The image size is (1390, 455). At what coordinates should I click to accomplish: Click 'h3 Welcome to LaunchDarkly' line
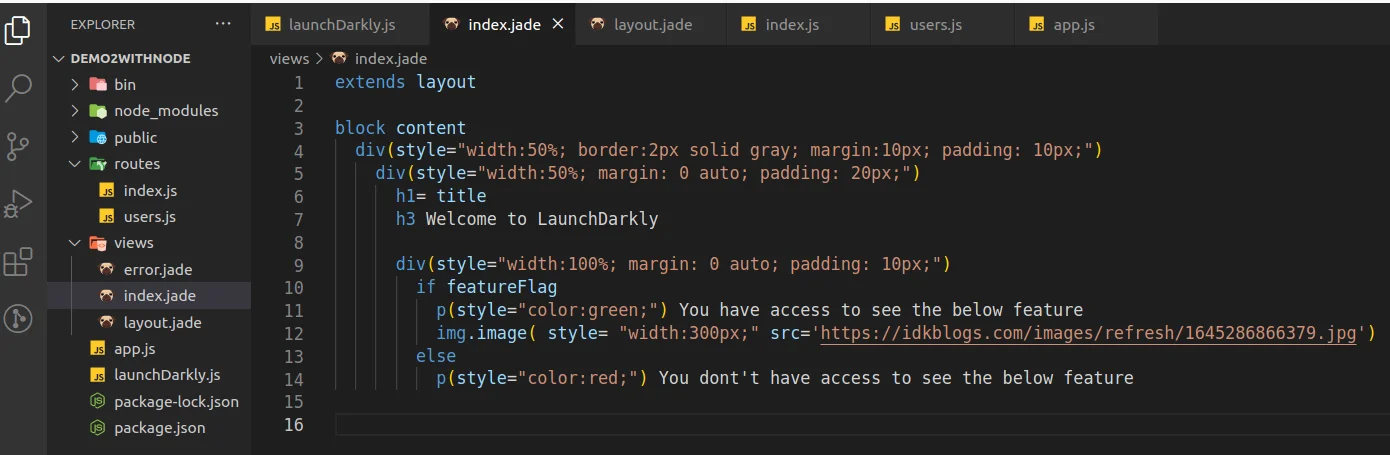[527, 219]
